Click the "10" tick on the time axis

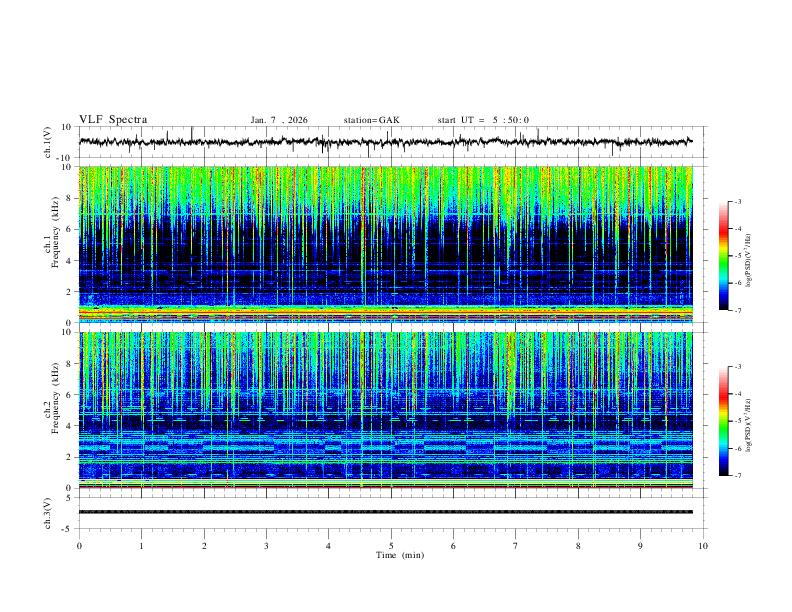click(x=703, y=546)
